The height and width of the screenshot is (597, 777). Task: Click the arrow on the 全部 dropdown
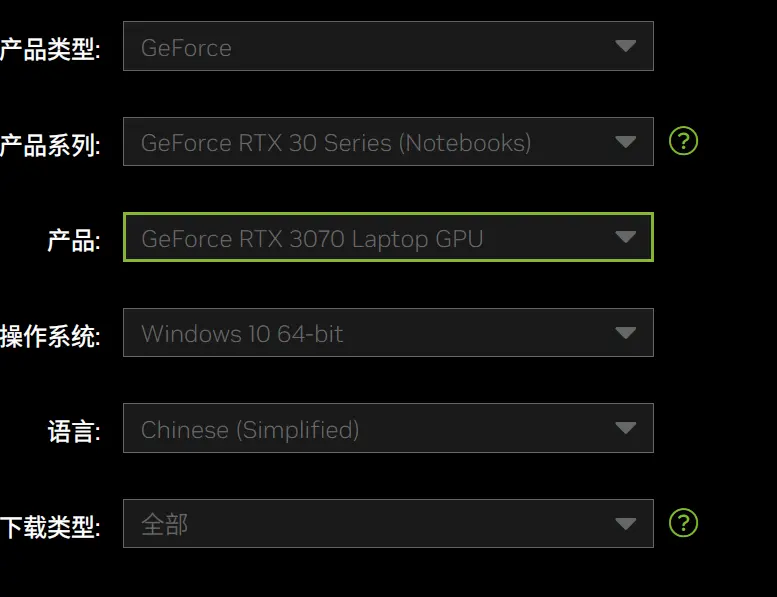tap(625, 524)
